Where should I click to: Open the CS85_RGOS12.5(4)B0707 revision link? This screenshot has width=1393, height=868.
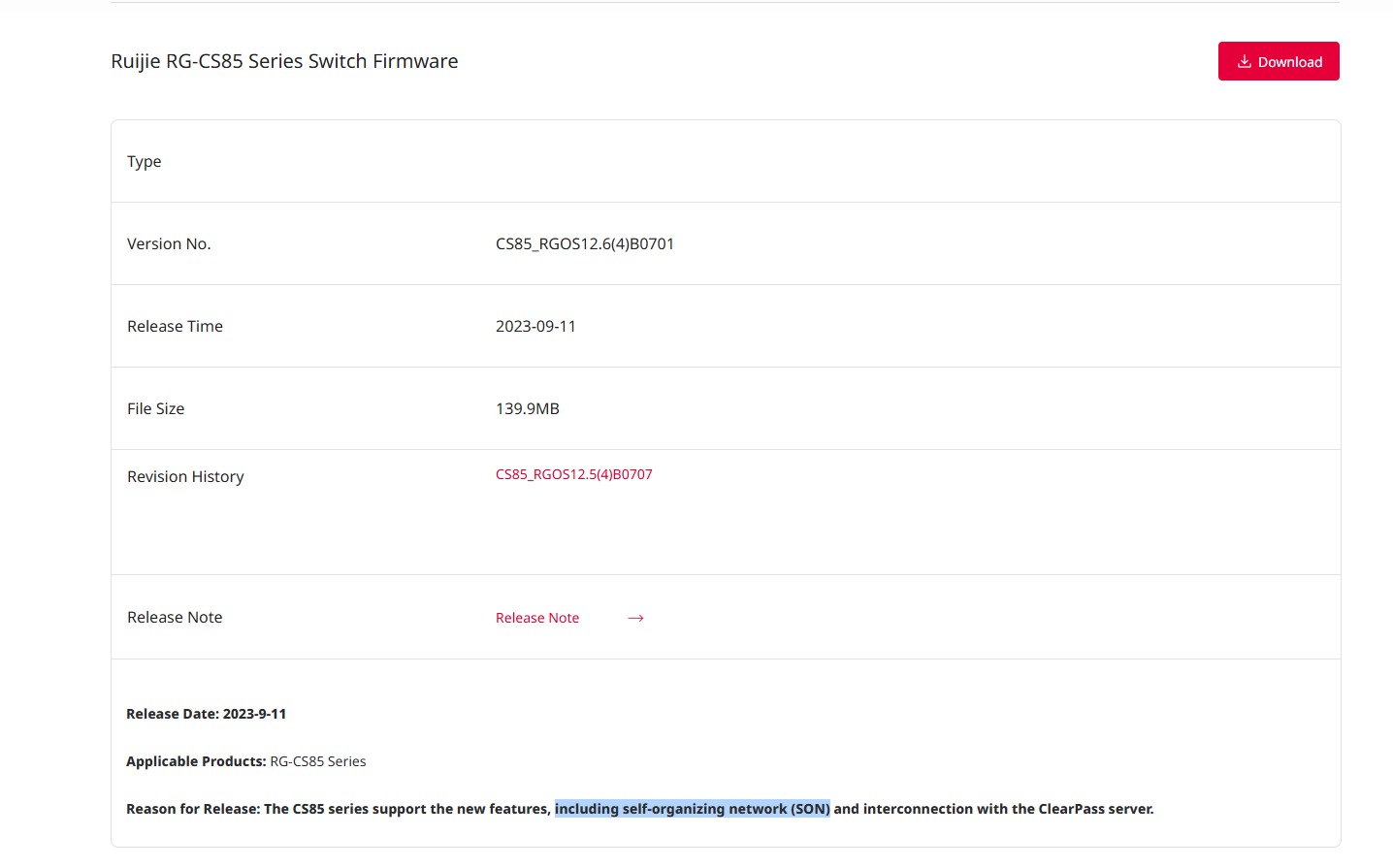574,474
